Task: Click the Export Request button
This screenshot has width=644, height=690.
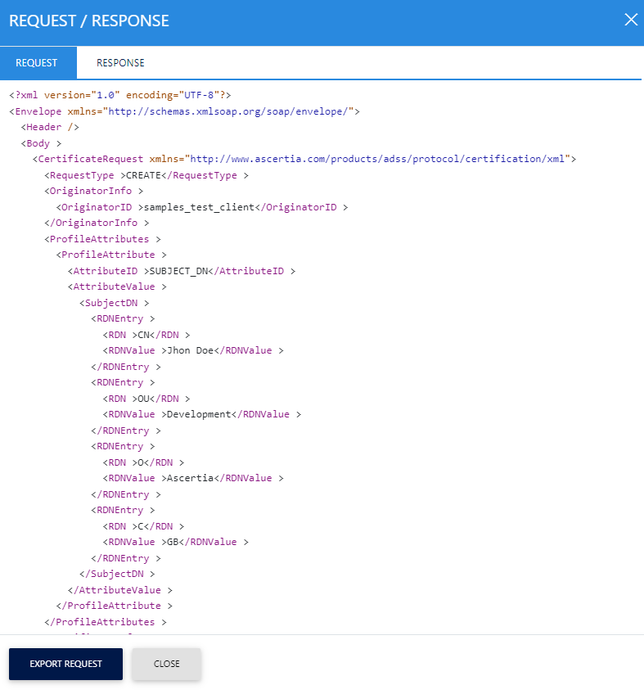Action: (x=66, y=664)
